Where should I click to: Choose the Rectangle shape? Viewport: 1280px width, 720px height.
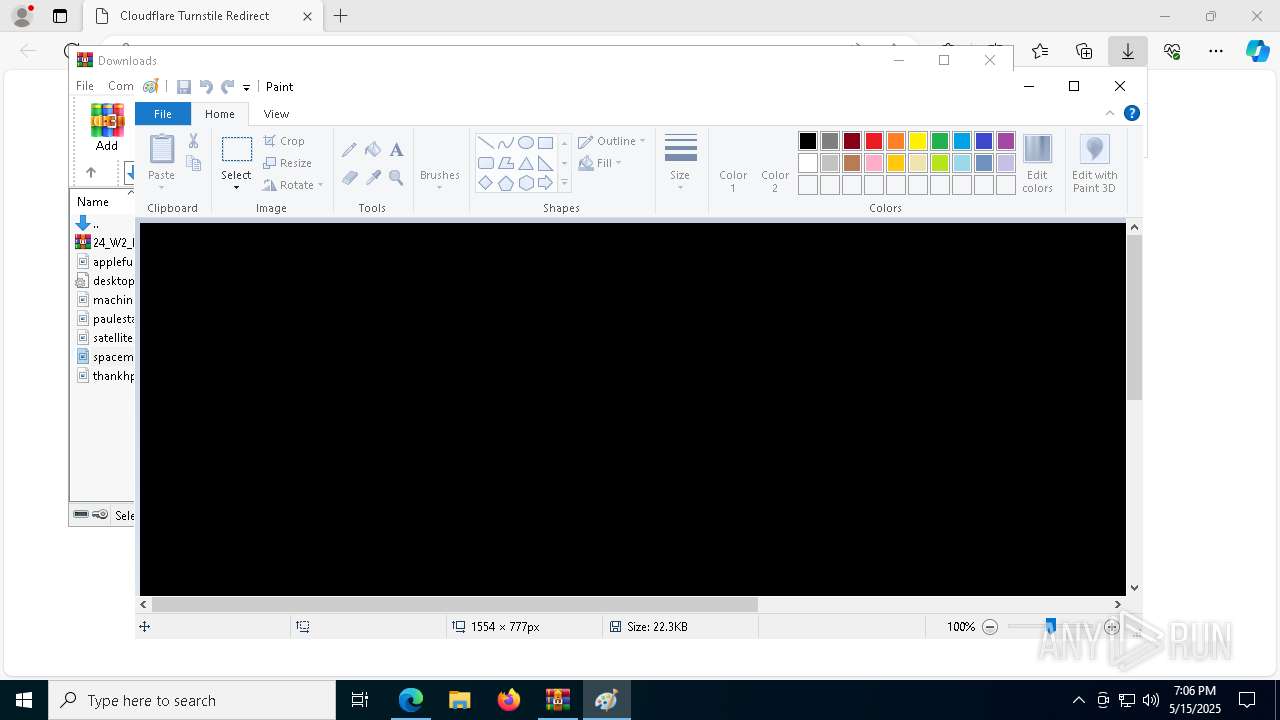coord(546,143)
